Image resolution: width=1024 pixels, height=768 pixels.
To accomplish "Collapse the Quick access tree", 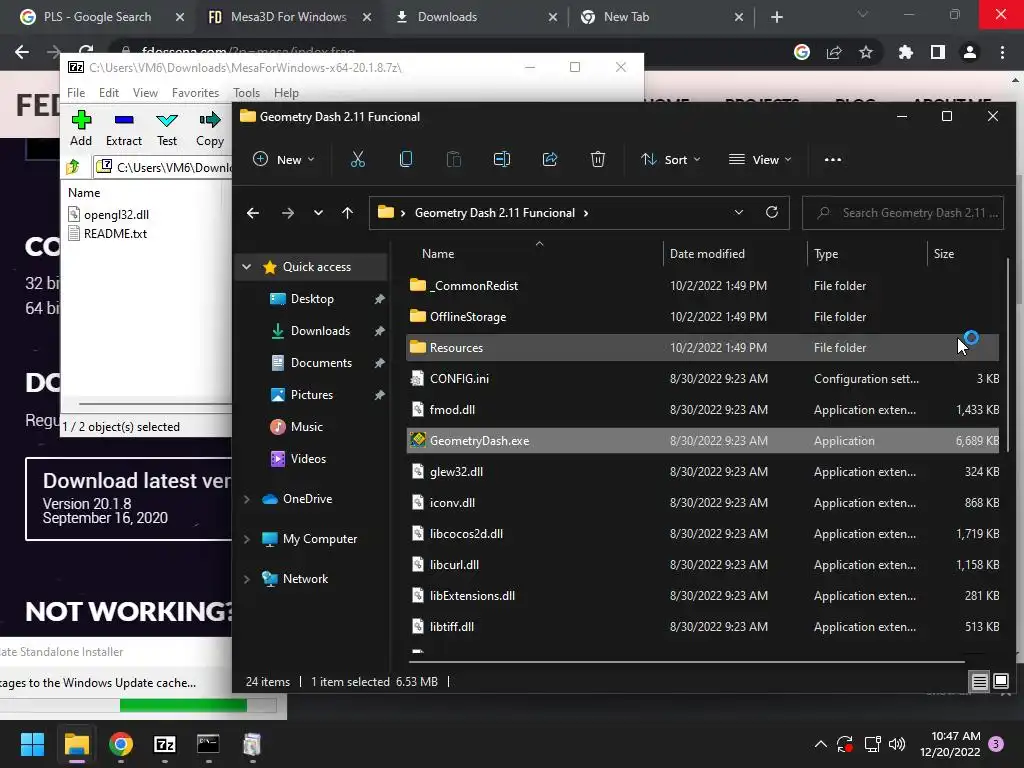I will pyautogui.click(x=247, y=266).
